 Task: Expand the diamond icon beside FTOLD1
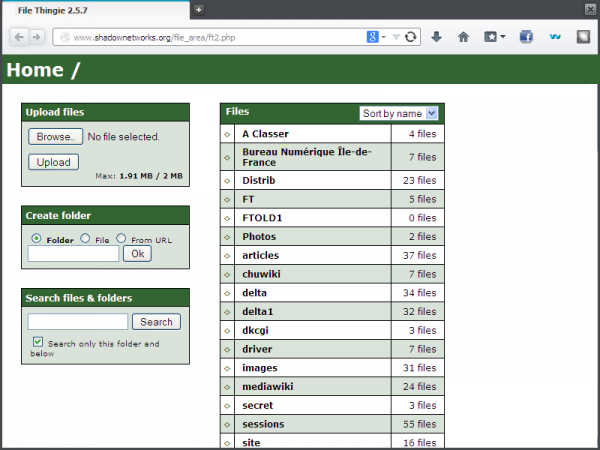tap(227, 218)
